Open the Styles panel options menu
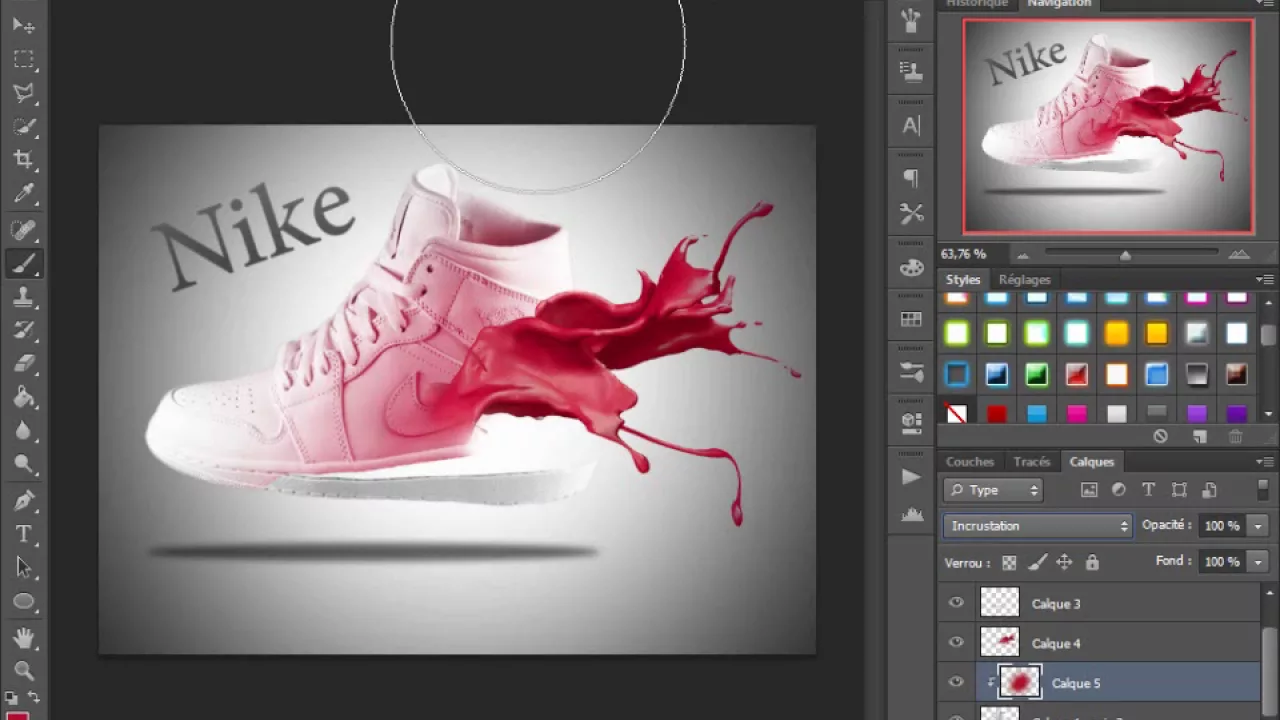 click(x=1265, y=280)
